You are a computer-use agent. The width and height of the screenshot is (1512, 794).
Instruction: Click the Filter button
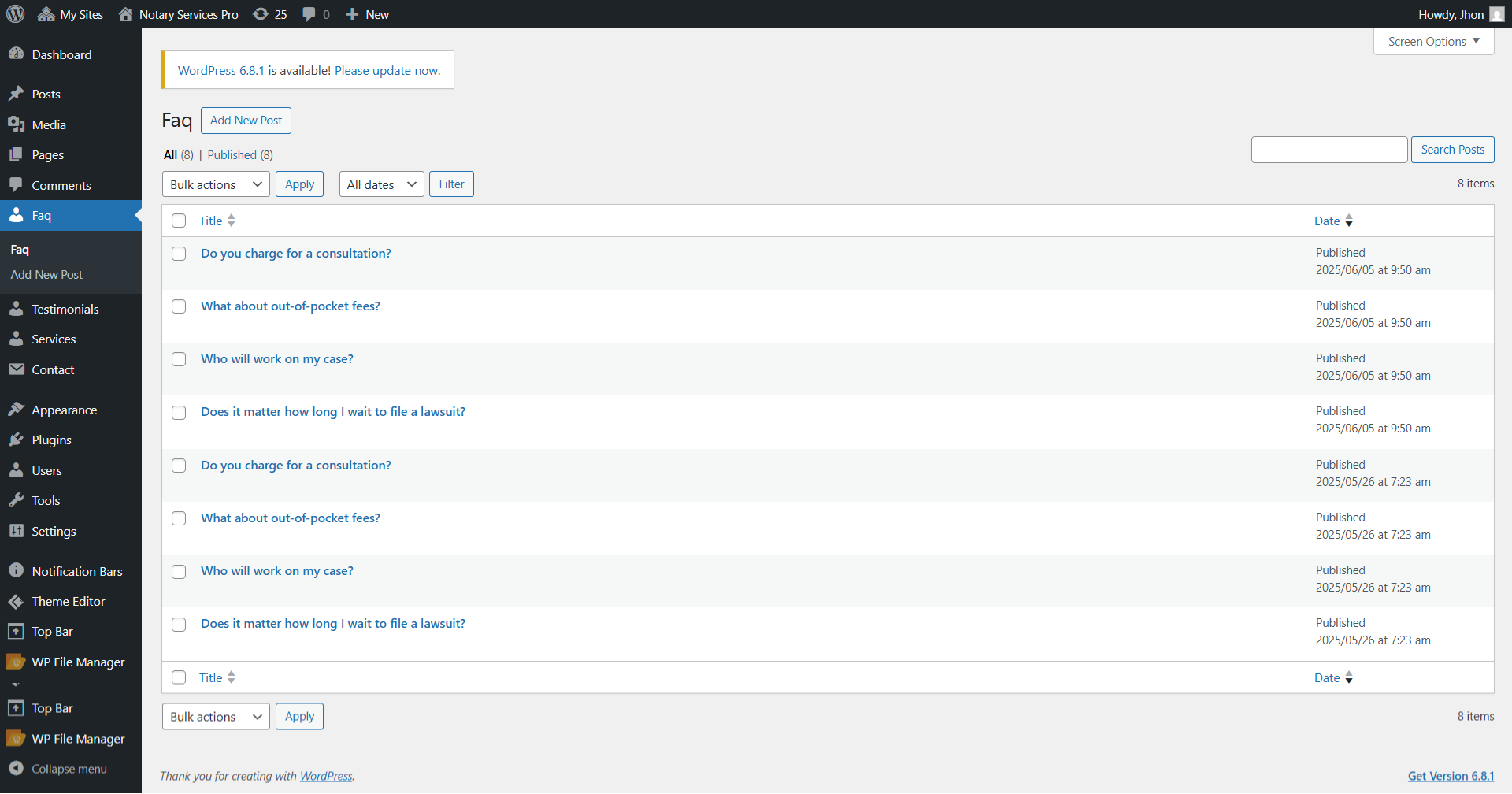pos(451,184)
